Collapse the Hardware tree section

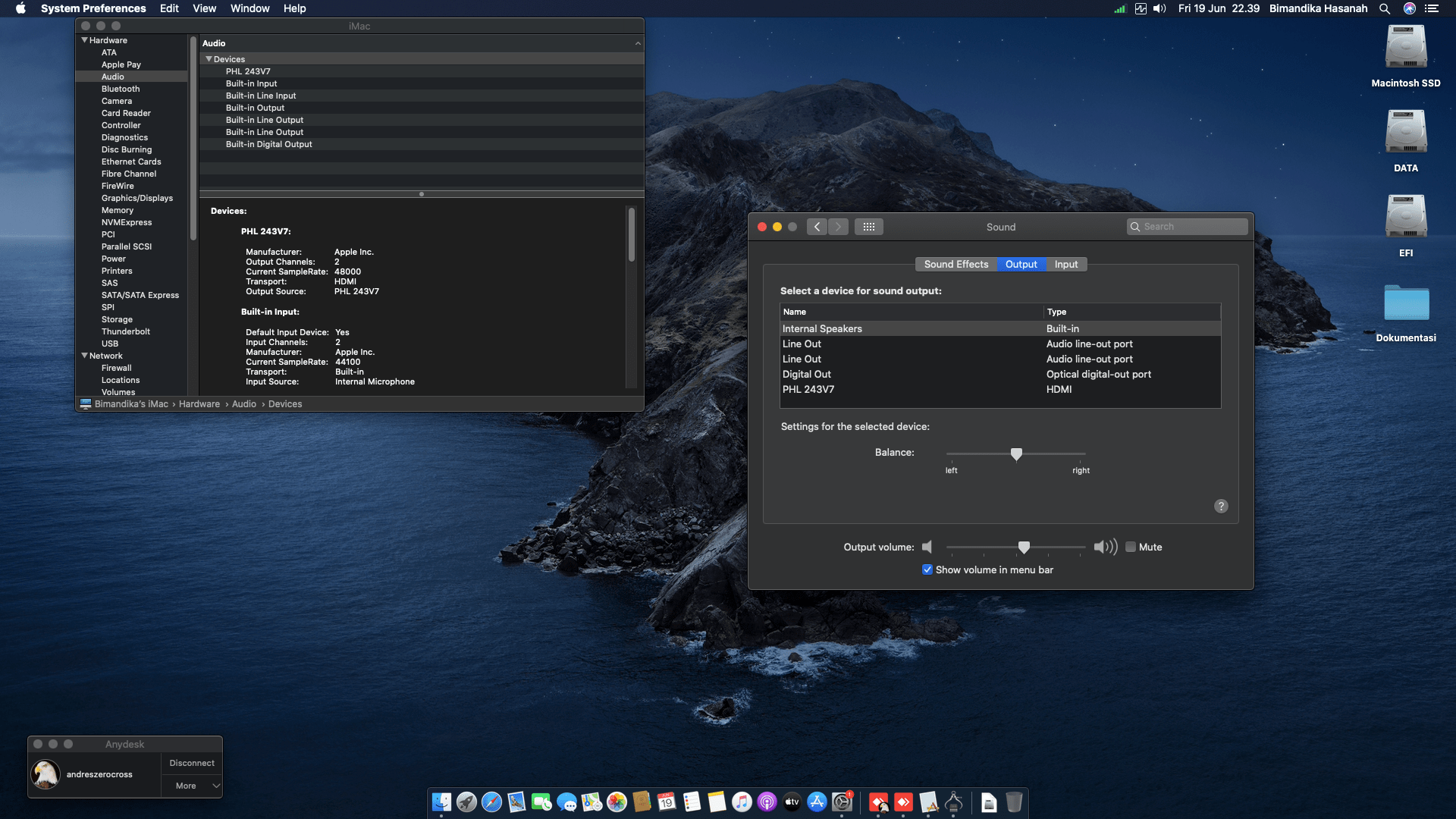(x=84, y=40)
